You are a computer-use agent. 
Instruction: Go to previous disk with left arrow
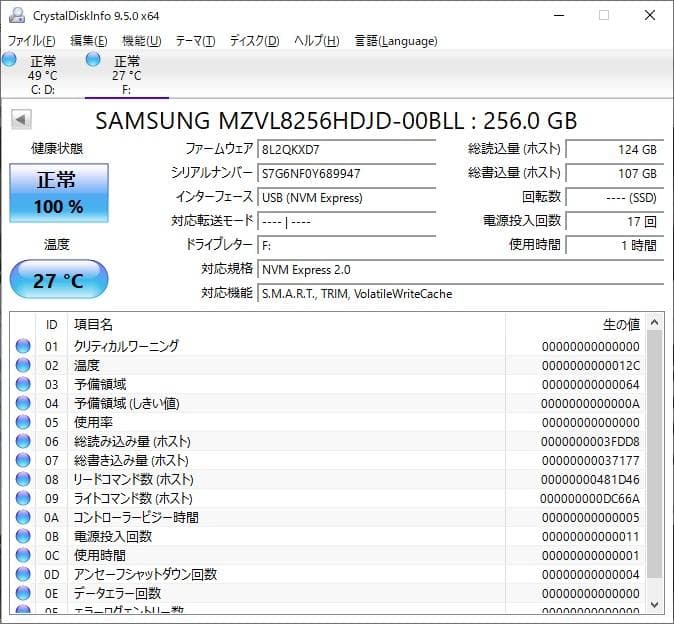click(21, 119)
